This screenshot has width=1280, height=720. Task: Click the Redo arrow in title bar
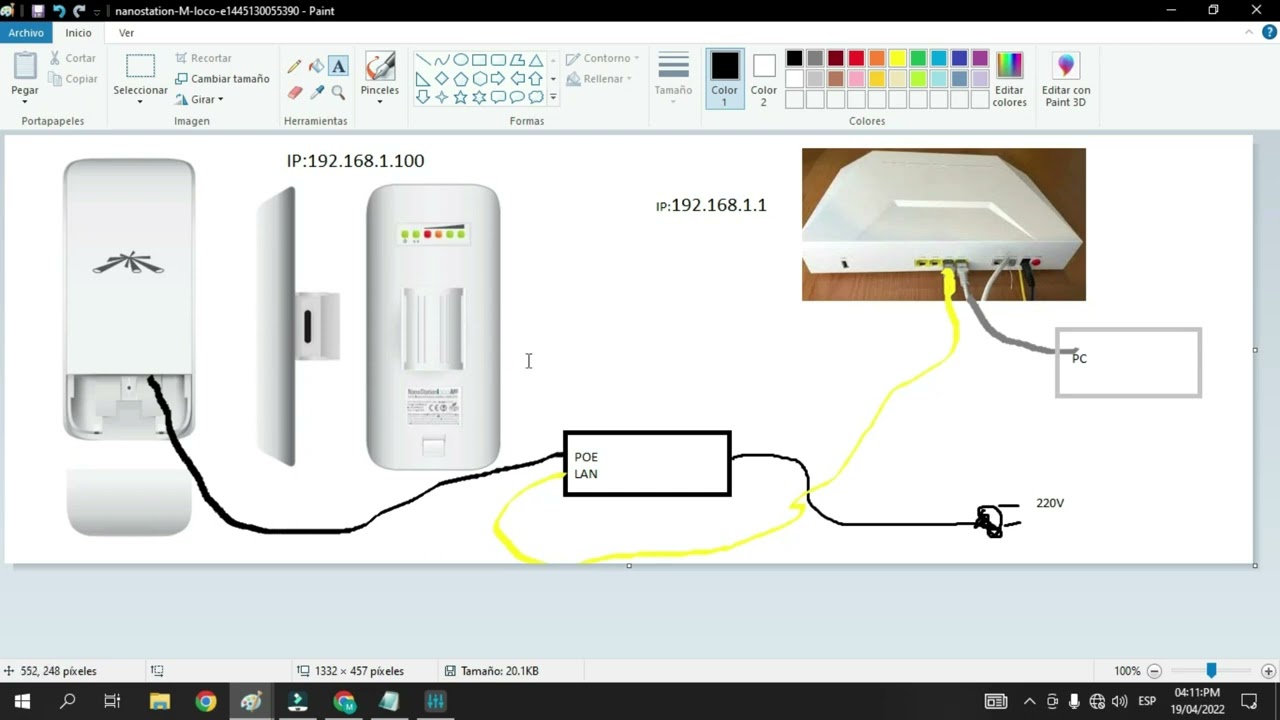click(79, 11)
